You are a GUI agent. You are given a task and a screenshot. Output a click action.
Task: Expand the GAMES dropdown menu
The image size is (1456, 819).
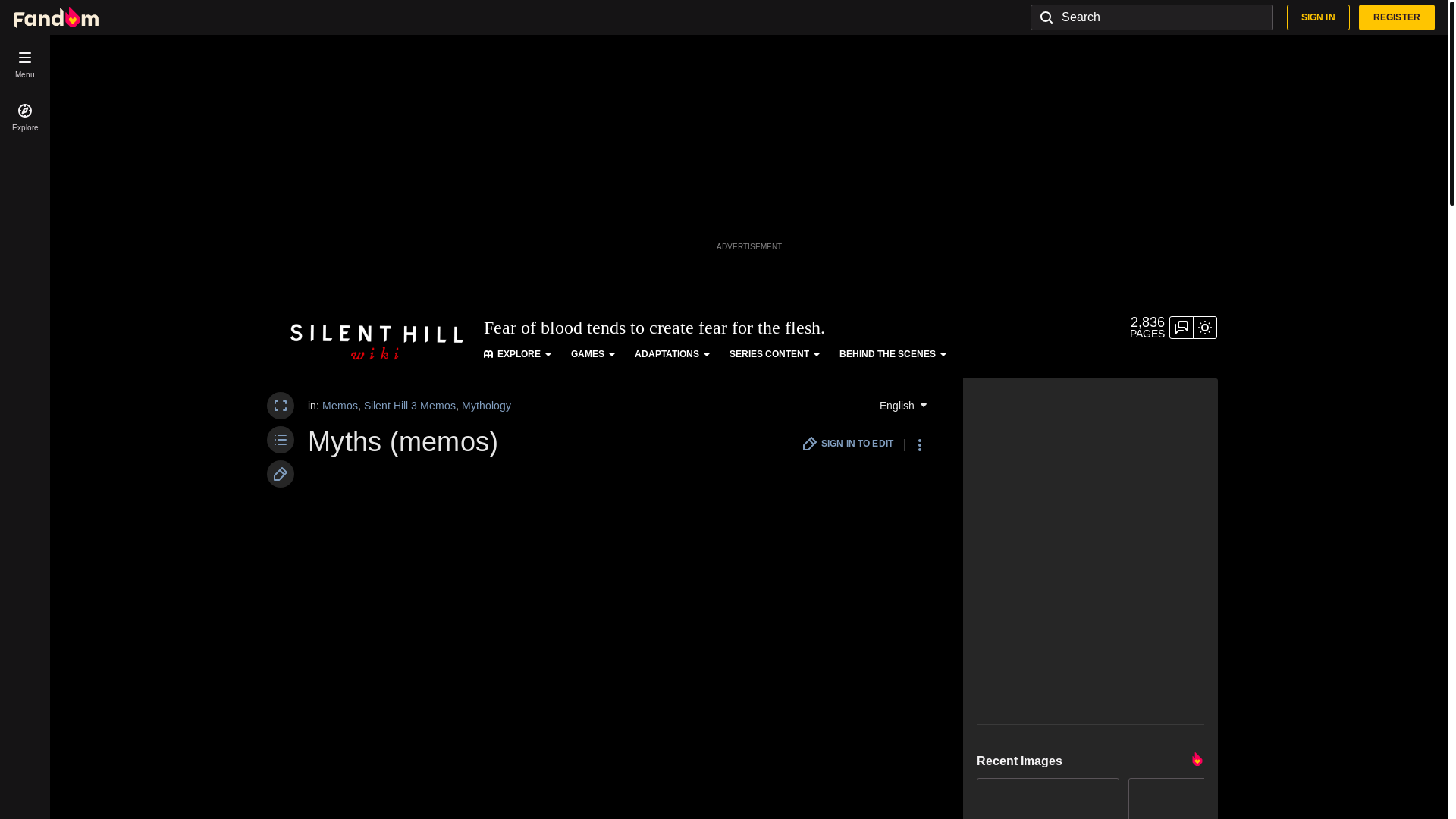click(x=593, y=354)
